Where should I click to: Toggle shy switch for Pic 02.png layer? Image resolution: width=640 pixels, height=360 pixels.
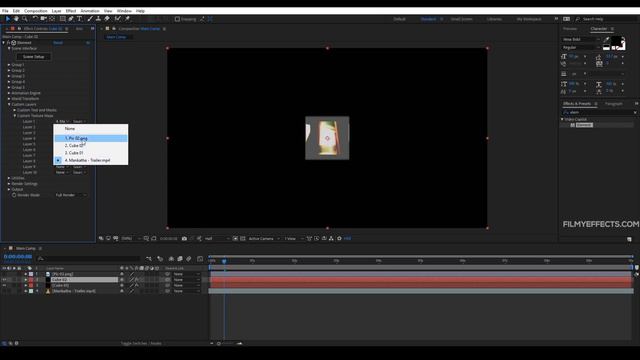122,274
